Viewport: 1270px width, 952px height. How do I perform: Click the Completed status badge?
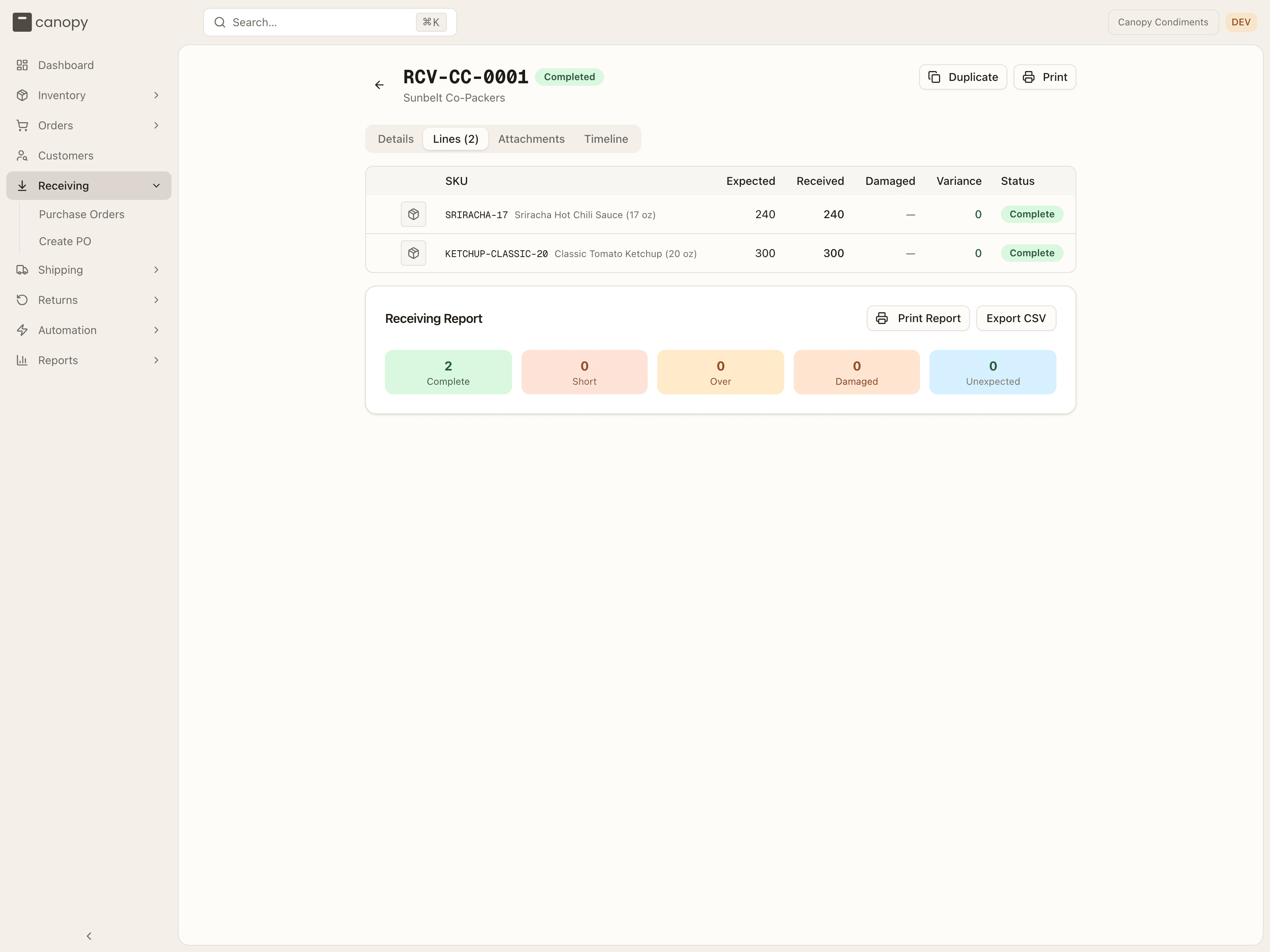569,77
